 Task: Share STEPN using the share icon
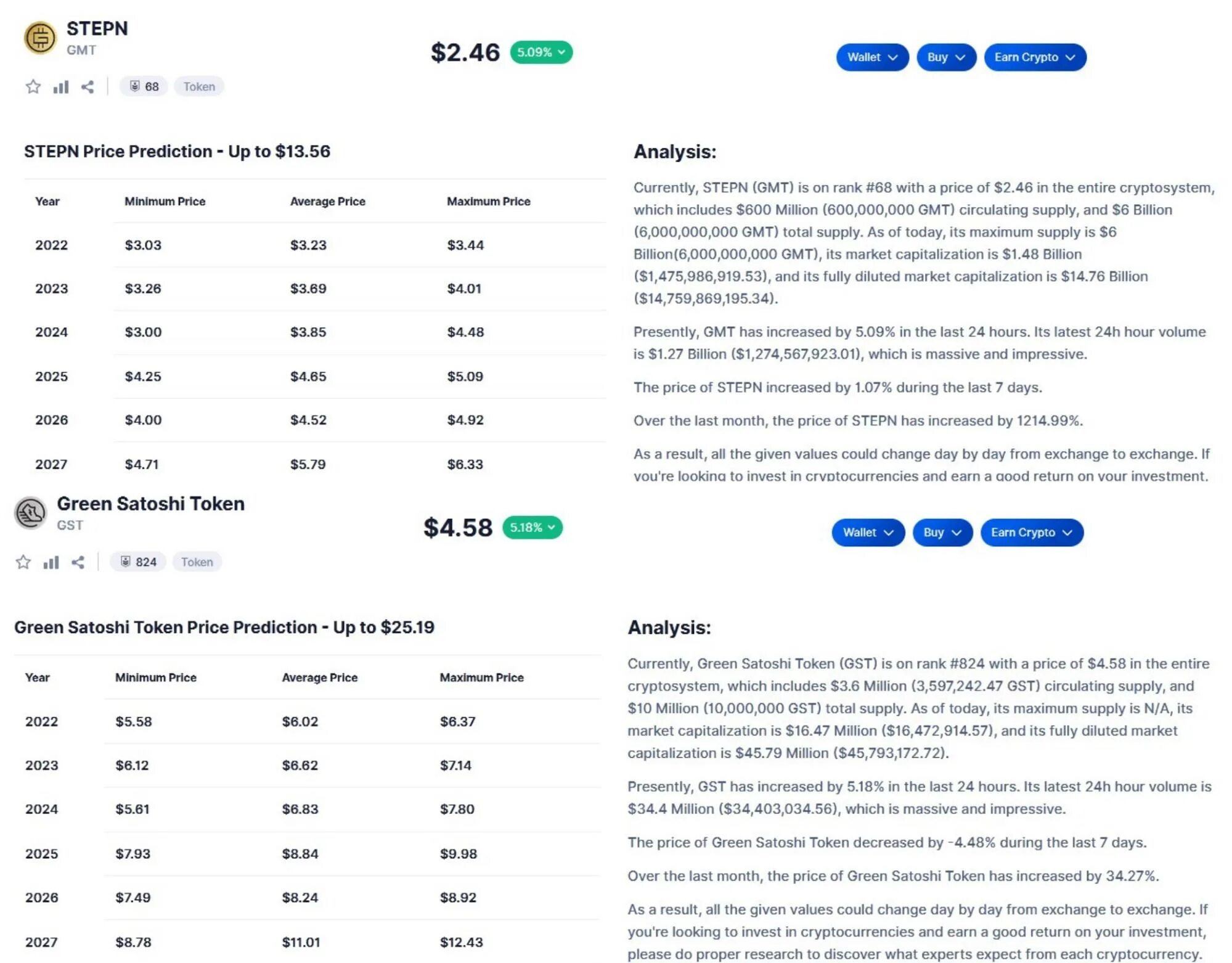88,87
